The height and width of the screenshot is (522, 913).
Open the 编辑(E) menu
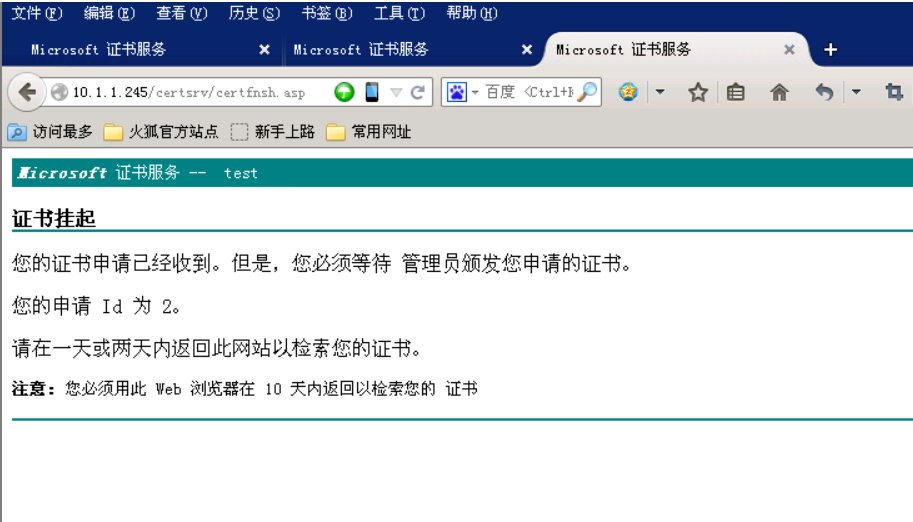pyautogui.click(x=109, y=13)
